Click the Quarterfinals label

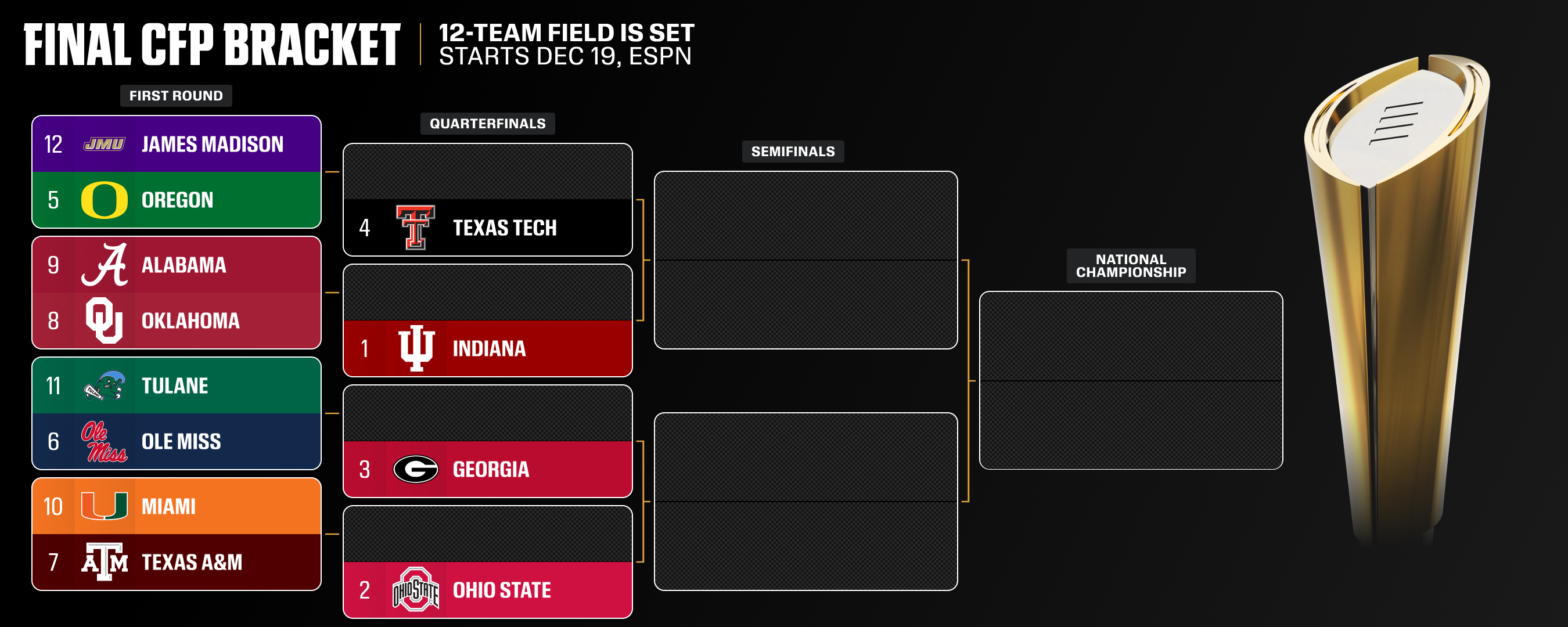point(488,124)
